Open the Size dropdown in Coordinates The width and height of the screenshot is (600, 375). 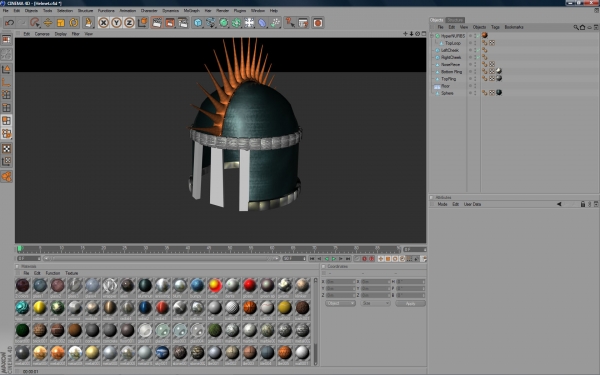click(x=375, y=303)
